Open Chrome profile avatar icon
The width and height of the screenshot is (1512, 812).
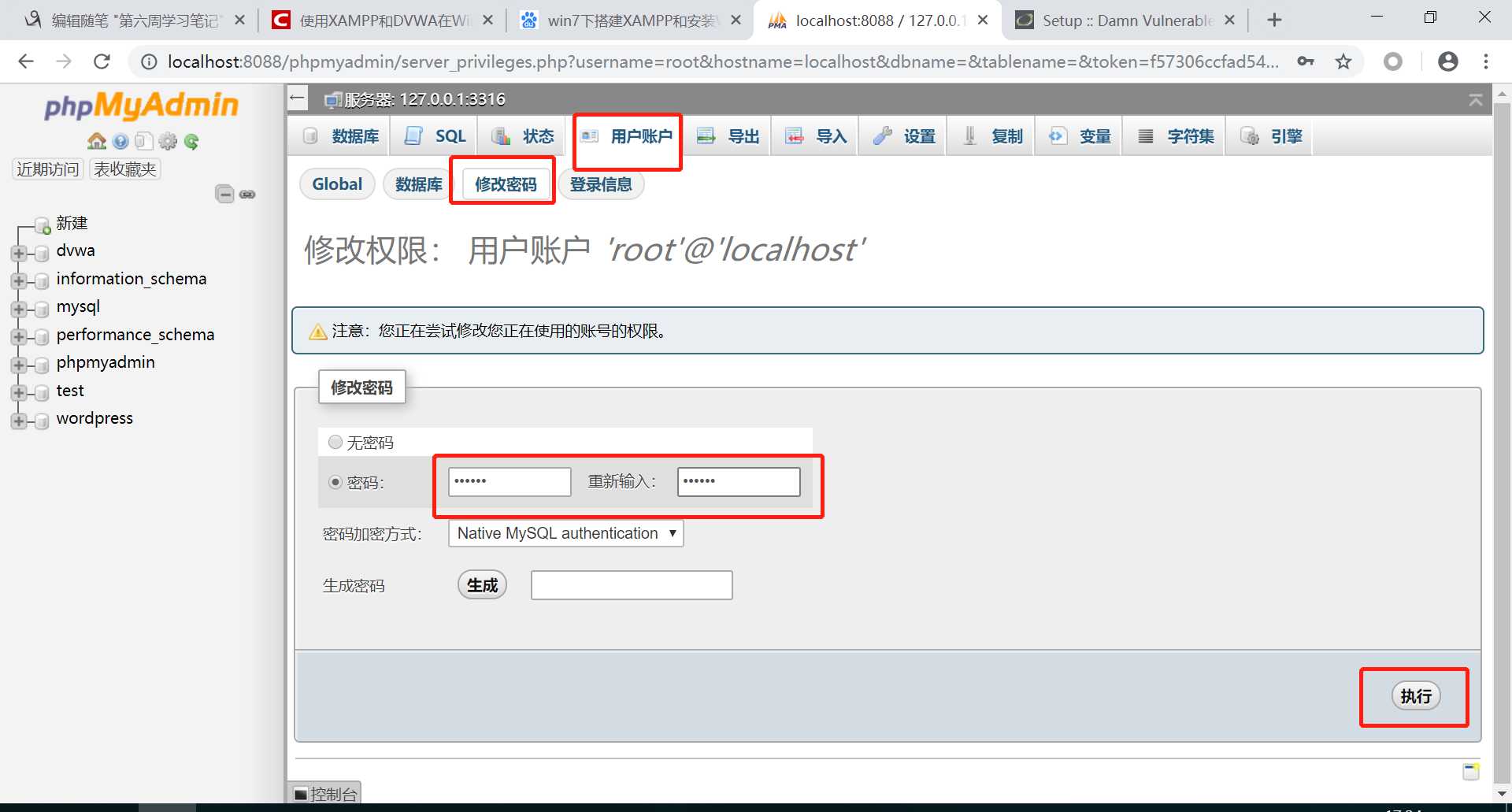tap(1448, 61)
